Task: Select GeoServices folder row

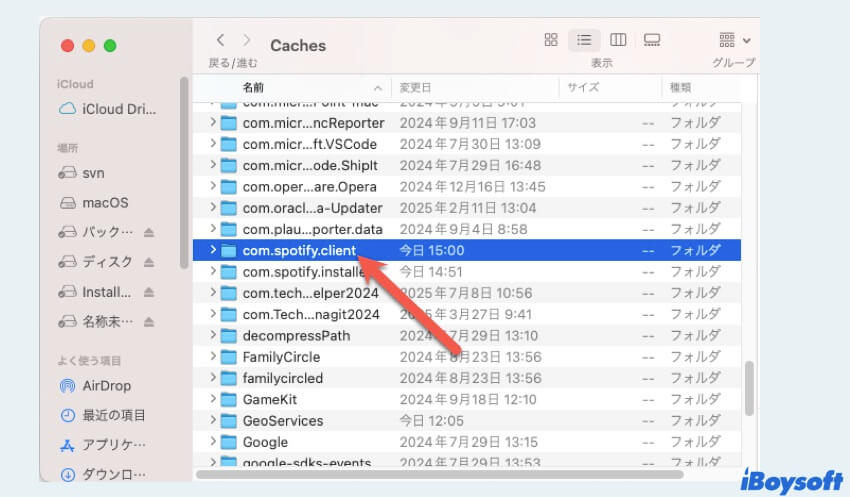Action: pyautogui.click(x=467, y=421)
